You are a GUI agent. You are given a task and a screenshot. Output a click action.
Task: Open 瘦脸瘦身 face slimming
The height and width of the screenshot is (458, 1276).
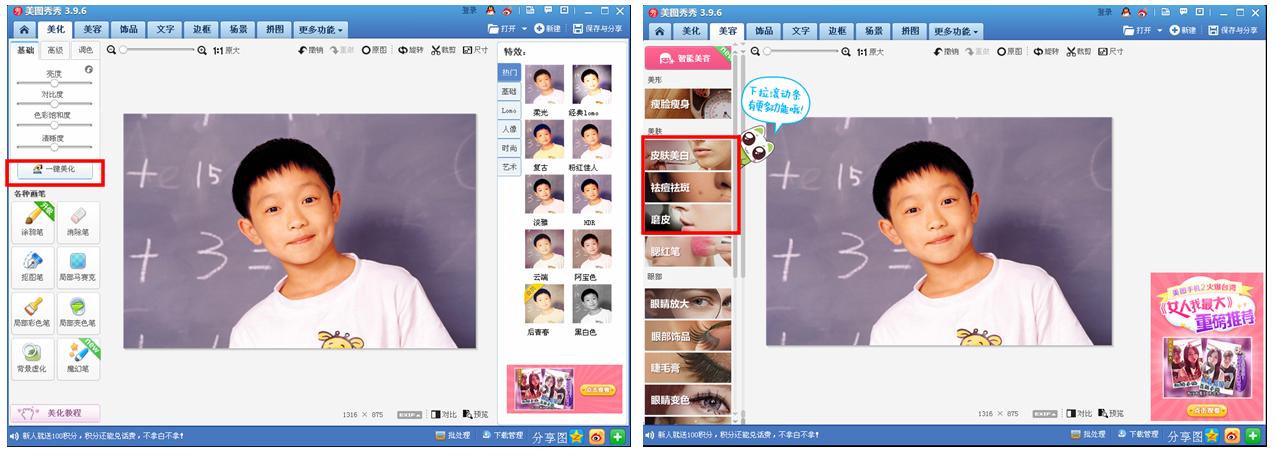pos(689,104)
